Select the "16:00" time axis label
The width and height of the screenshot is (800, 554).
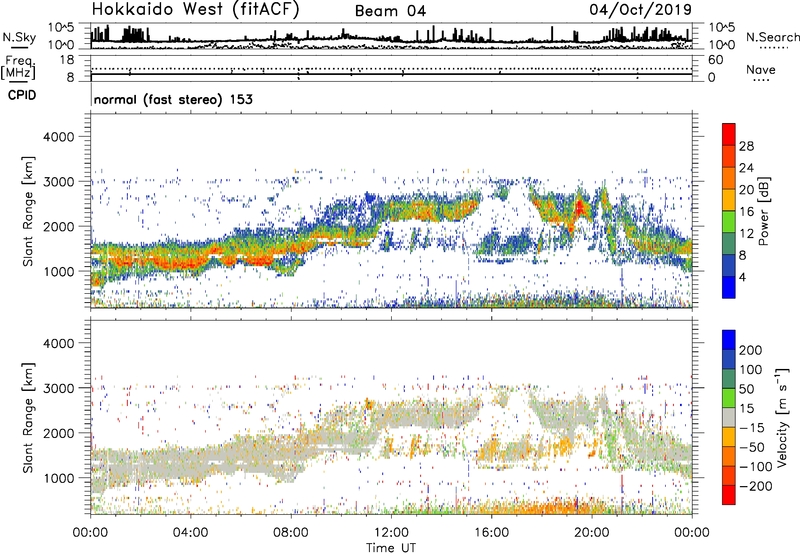(x=491, y=533)
